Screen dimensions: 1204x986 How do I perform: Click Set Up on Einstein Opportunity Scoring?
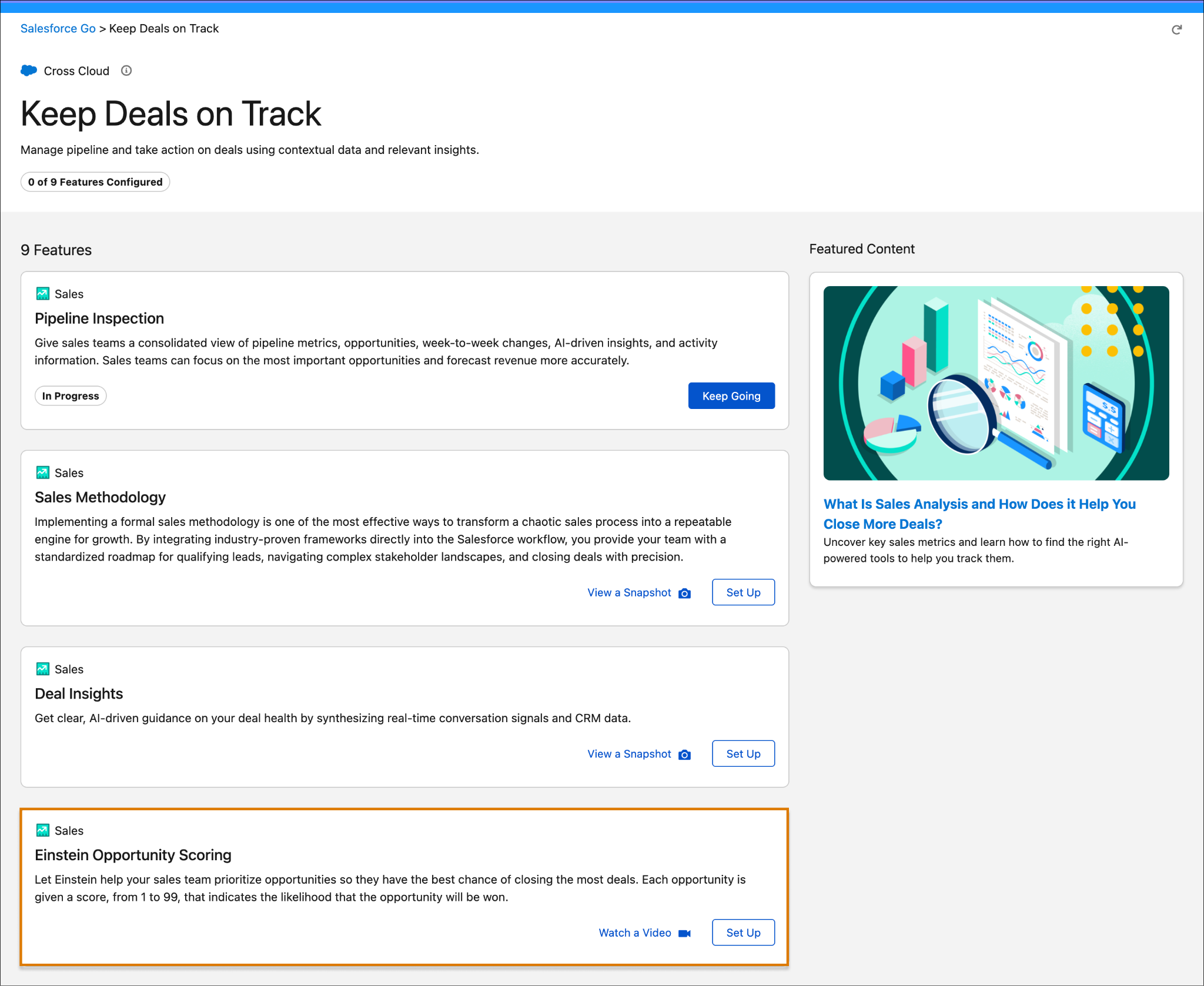tap(743, 933)
